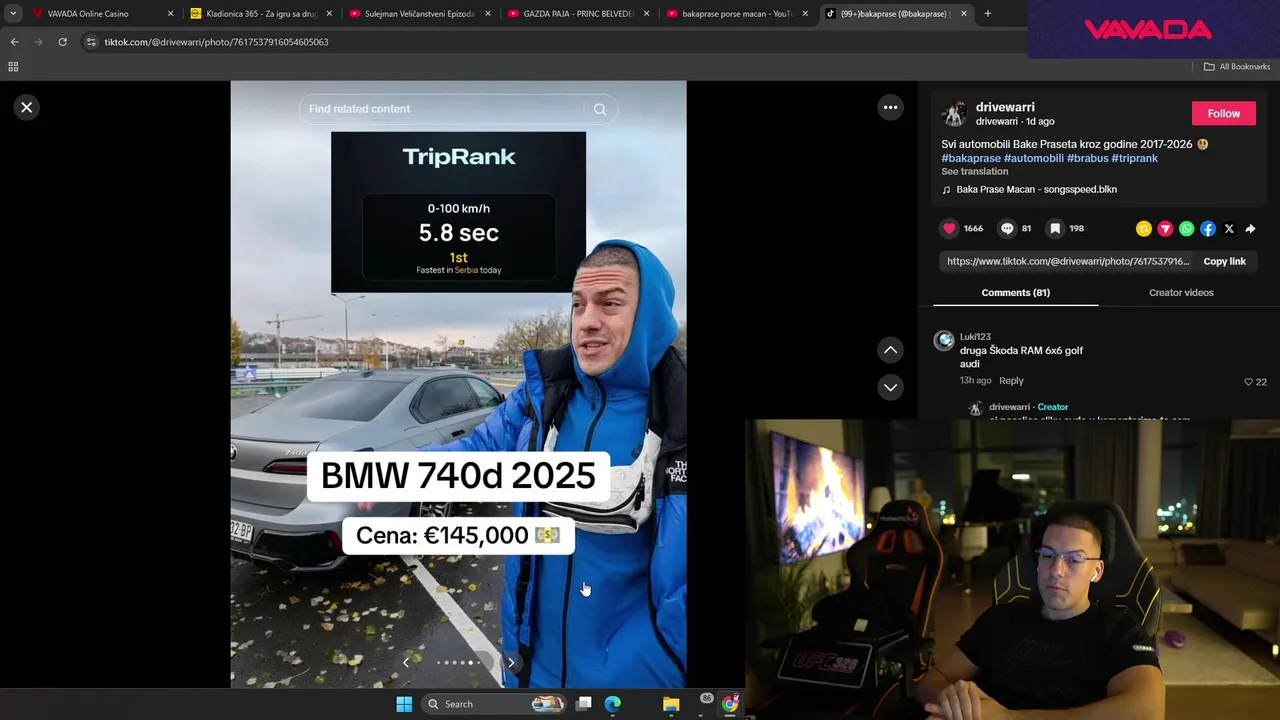The image size is (1280, 720).
Task: Share post to Facebook
Action: coord(1208,229)
